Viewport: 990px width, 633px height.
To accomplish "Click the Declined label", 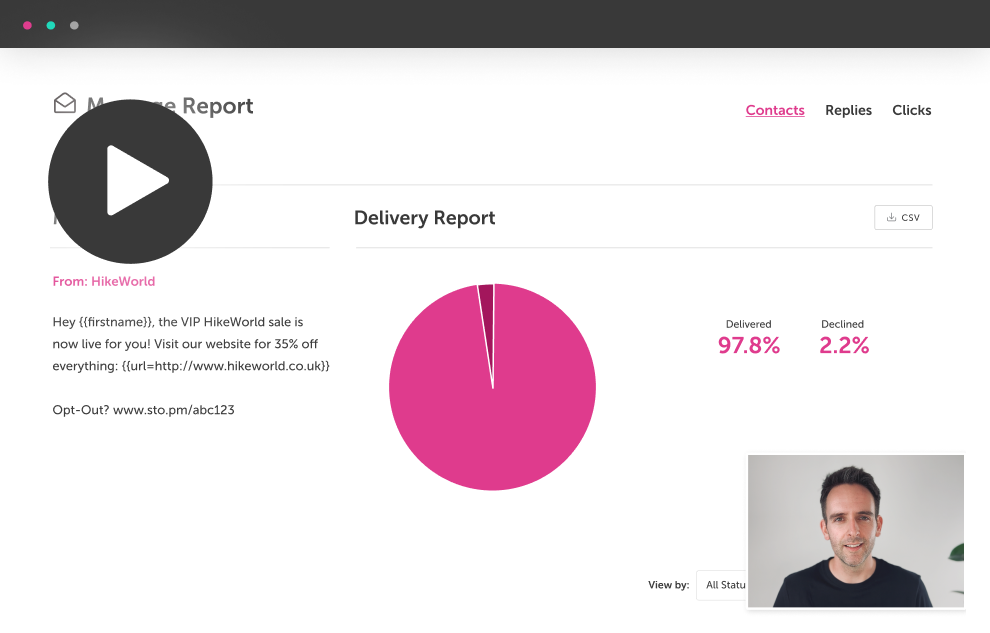I will 842,324.
